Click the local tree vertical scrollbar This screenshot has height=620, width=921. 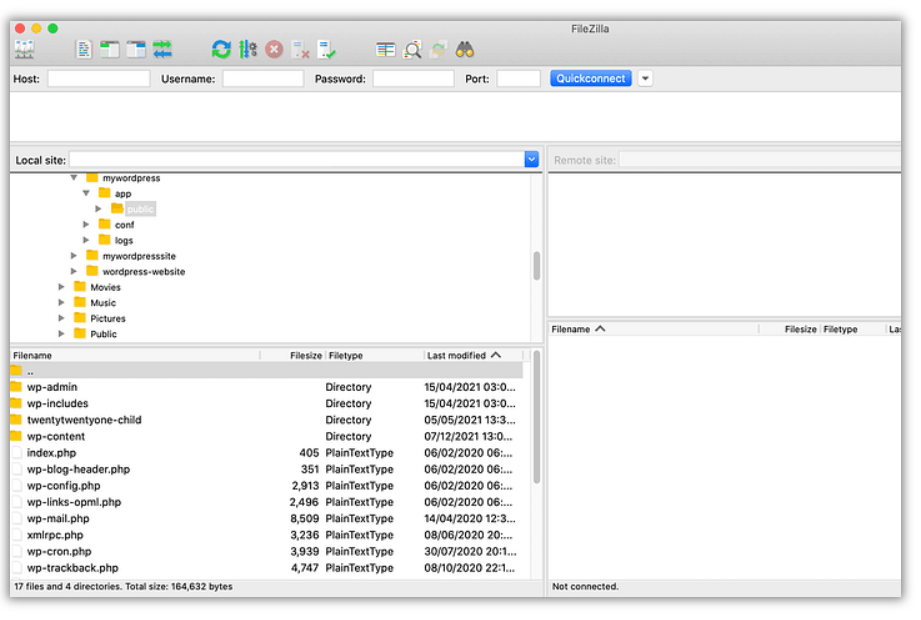536,265
